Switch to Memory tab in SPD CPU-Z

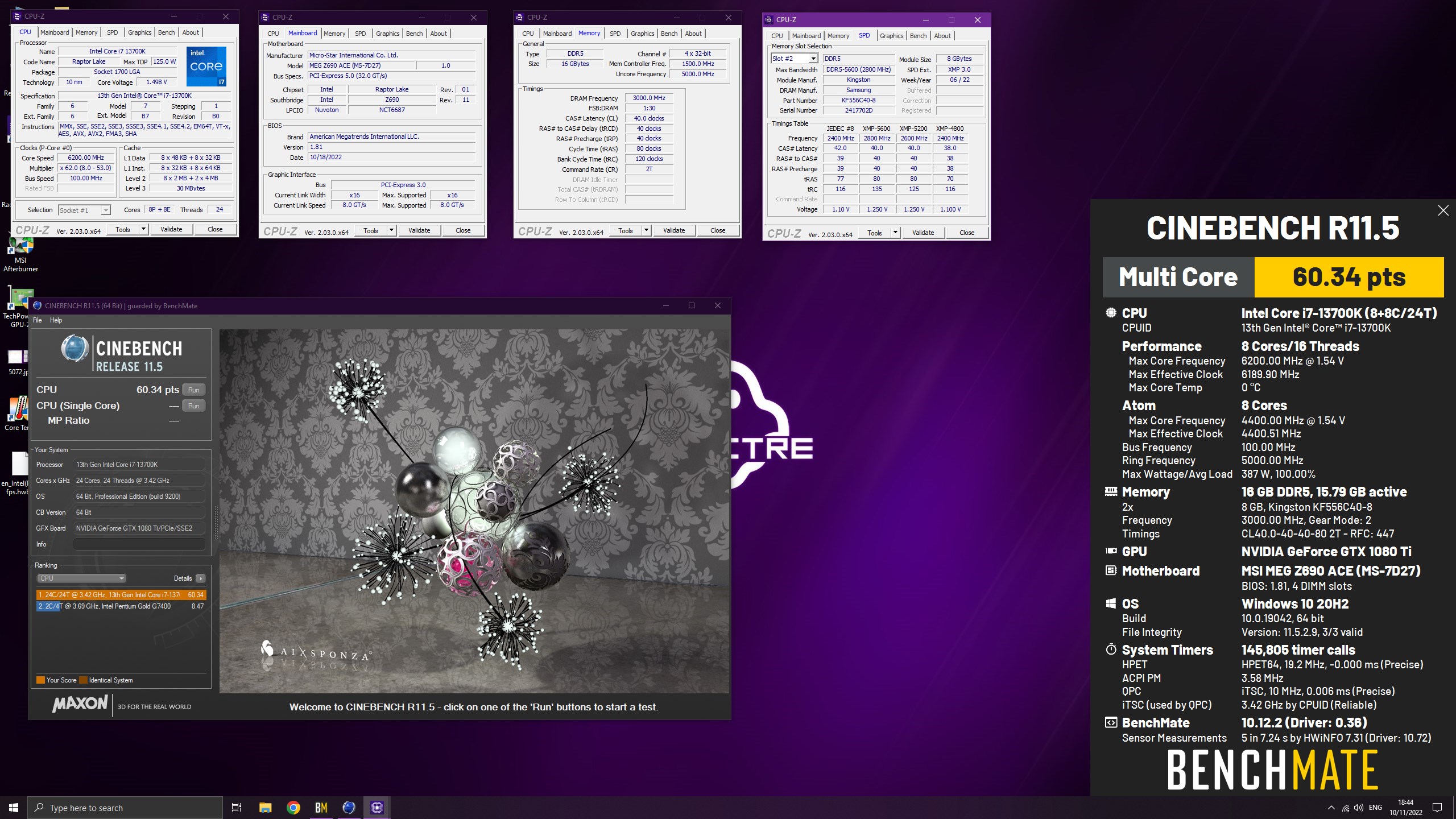coord(838,36)
